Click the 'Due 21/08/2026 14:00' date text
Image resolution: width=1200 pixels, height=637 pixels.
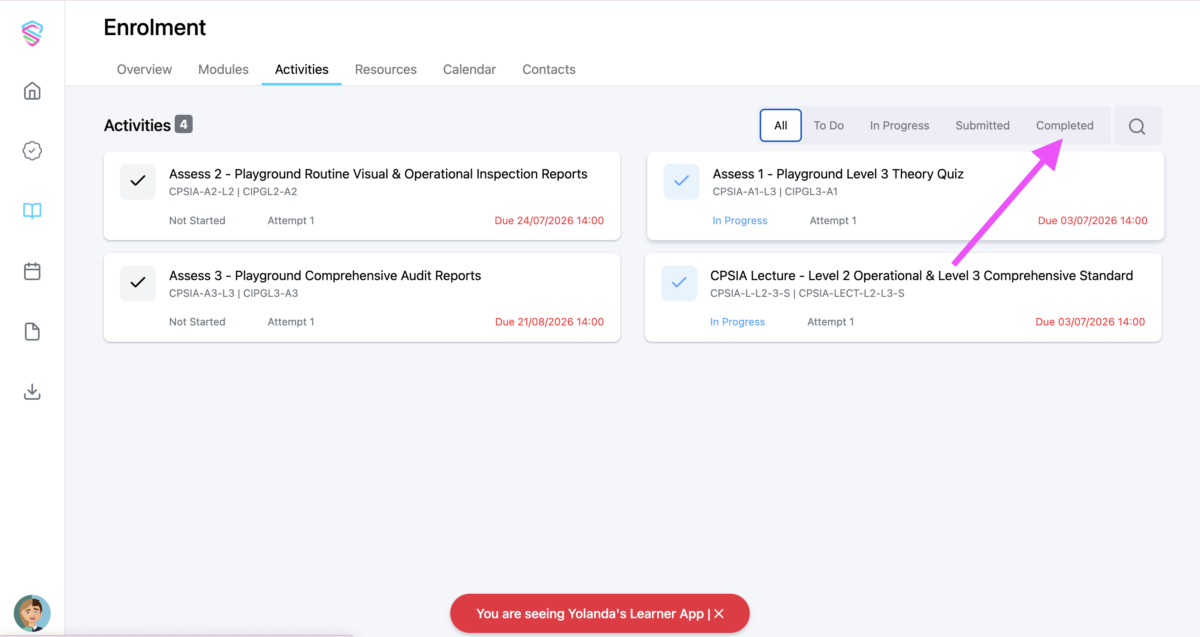[549, 322]
